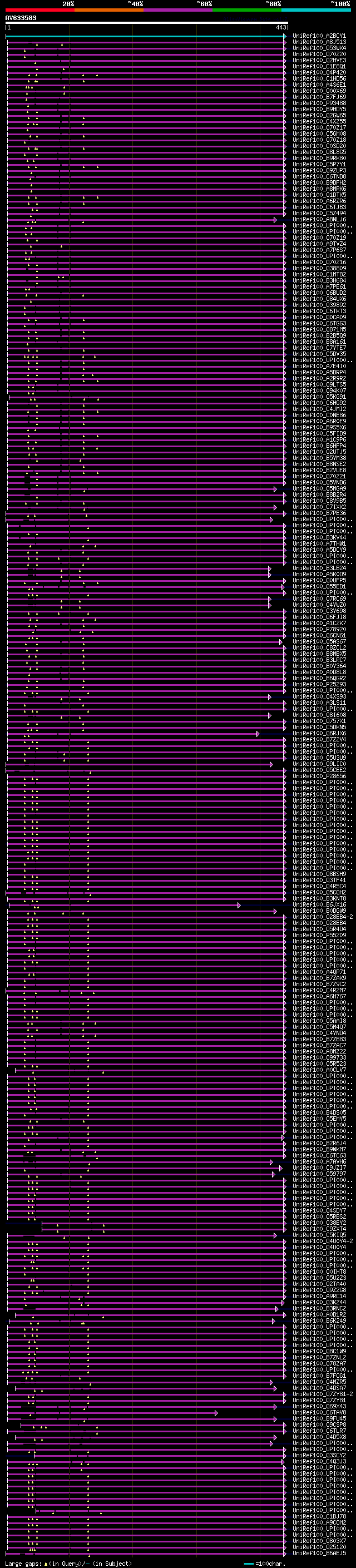Click the cyan alignment bar for UniRef100_A2BCY1
Image resolution: width=356 pixels, height=1568 pixels.
(x=146, y=37)
